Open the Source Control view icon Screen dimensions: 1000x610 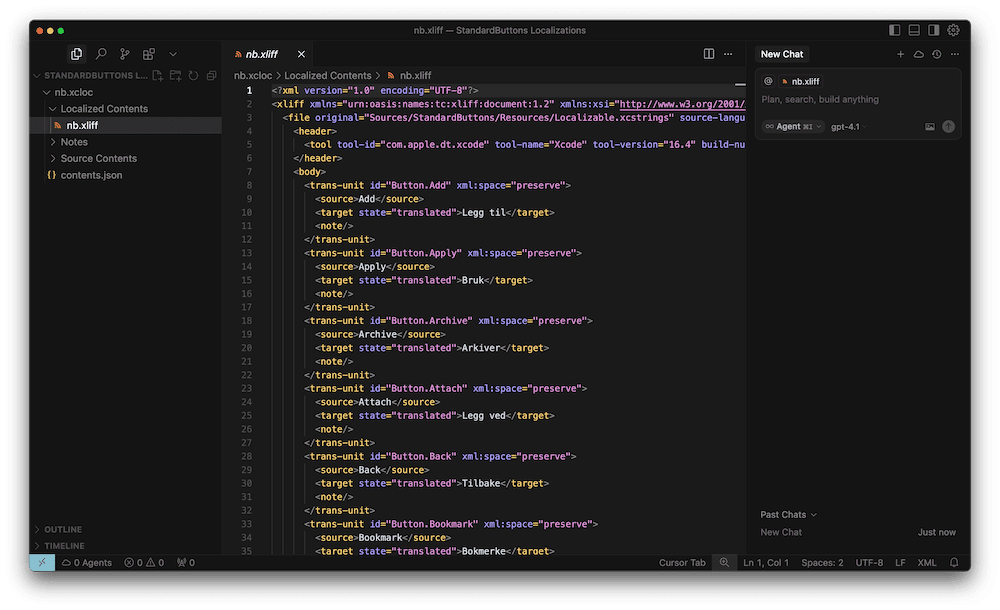pos(125,54)
